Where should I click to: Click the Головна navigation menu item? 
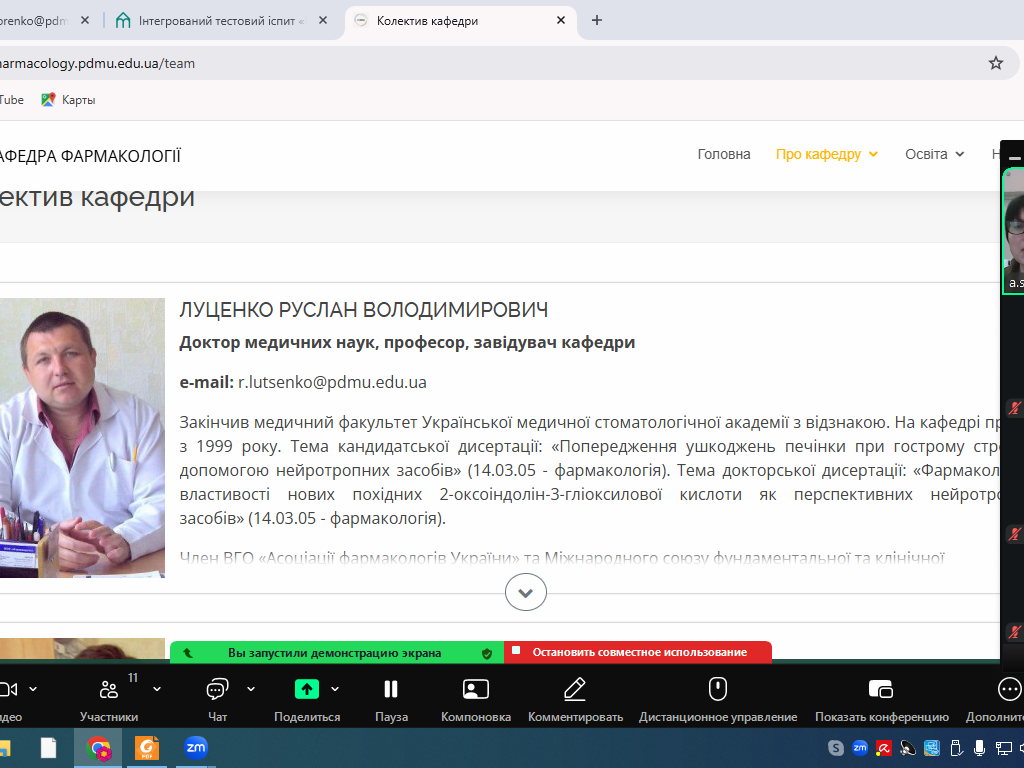(x=723, y=155)
